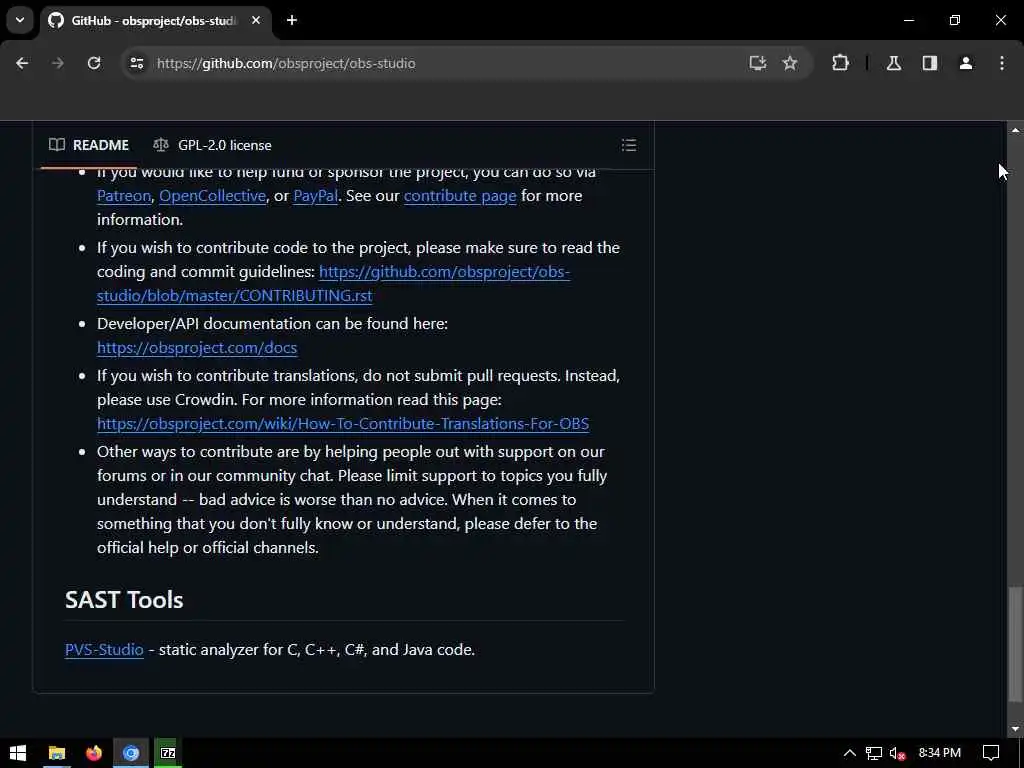Viewport: 1024px width, 768px height.
Task: Click the browser forward arrow
Action: [58, 63]
